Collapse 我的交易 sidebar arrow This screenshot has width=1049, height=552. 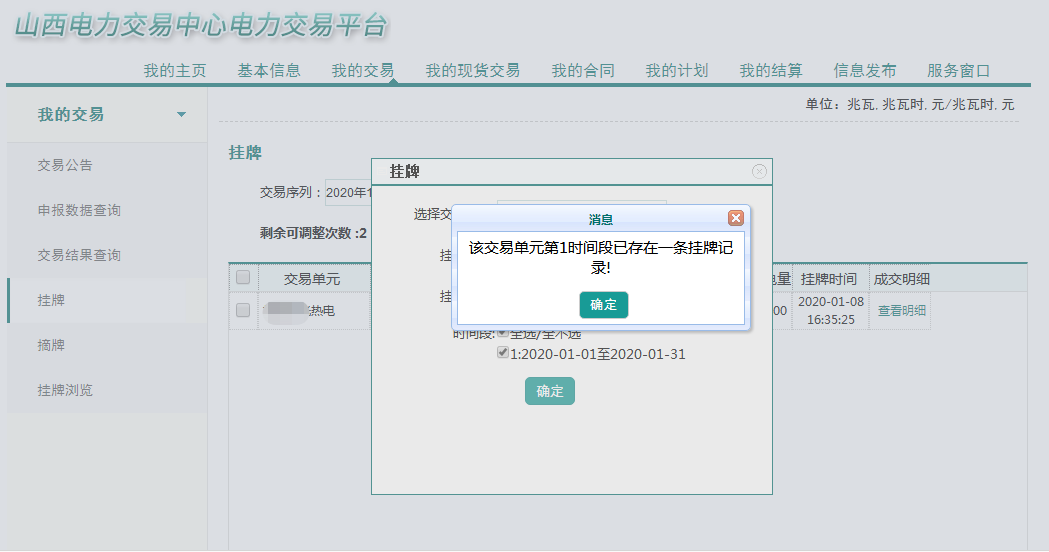pos(181,115)
